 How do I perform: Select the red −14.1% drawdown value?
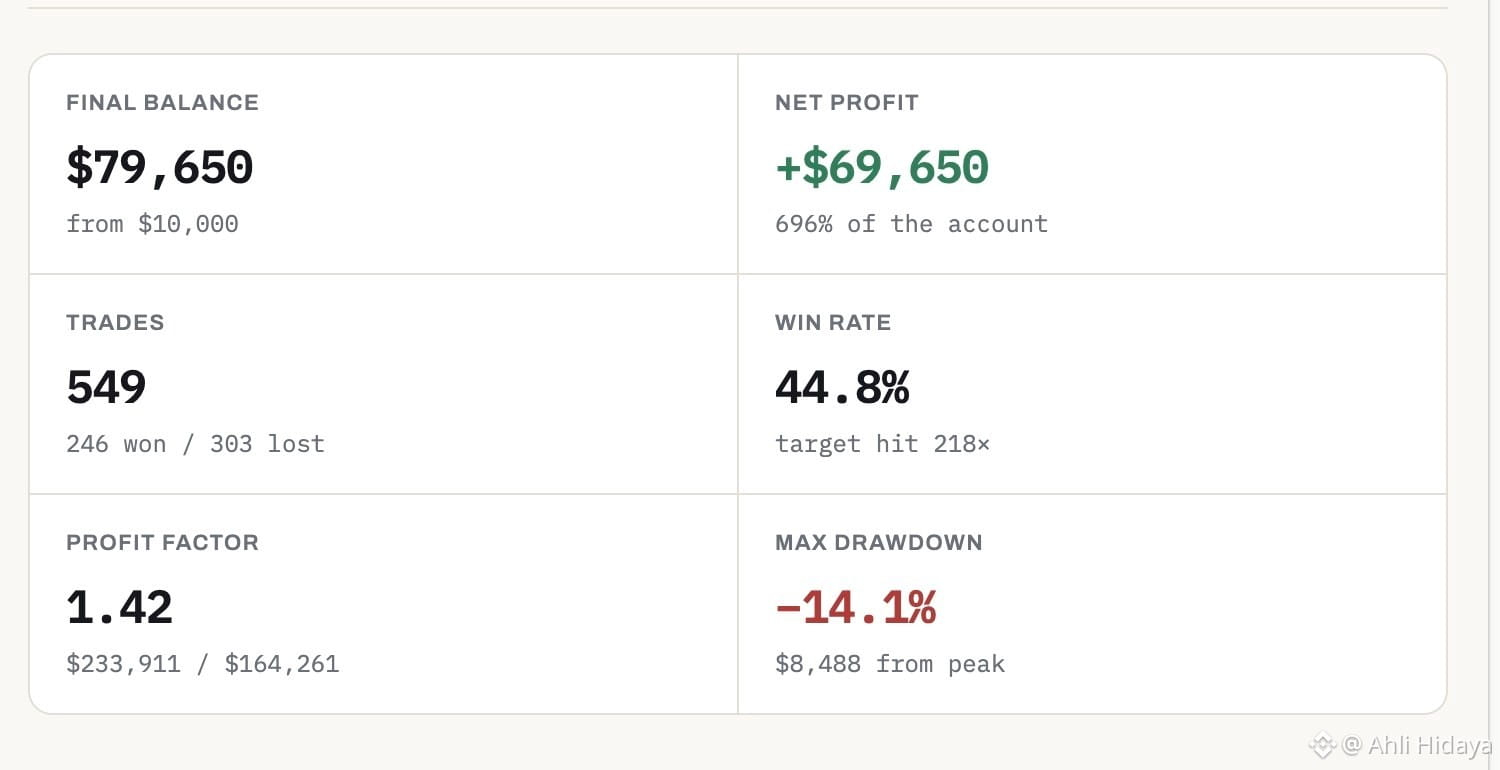[855, 607]
